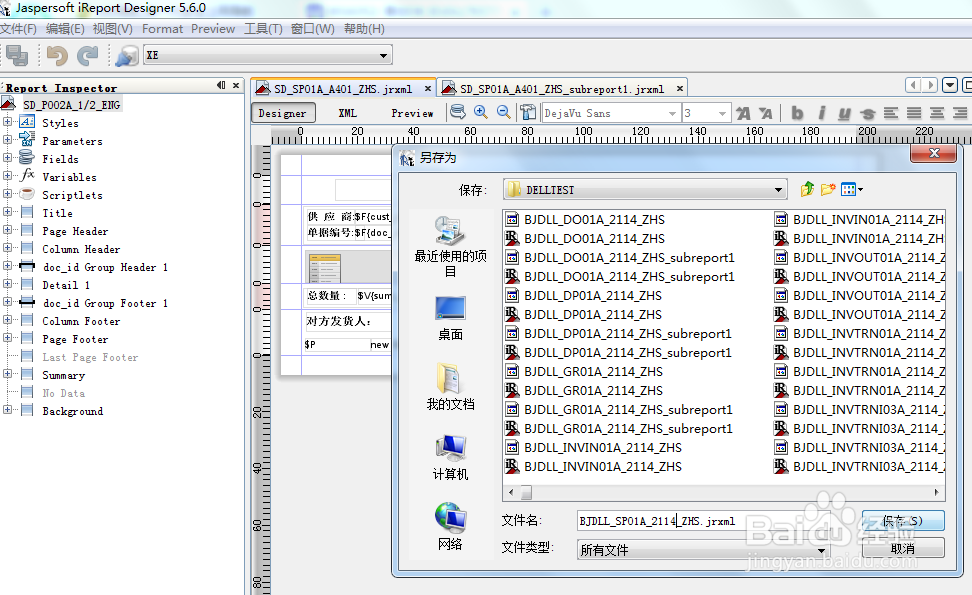
Task: Open the Format menu
Action: coord(162,29)
